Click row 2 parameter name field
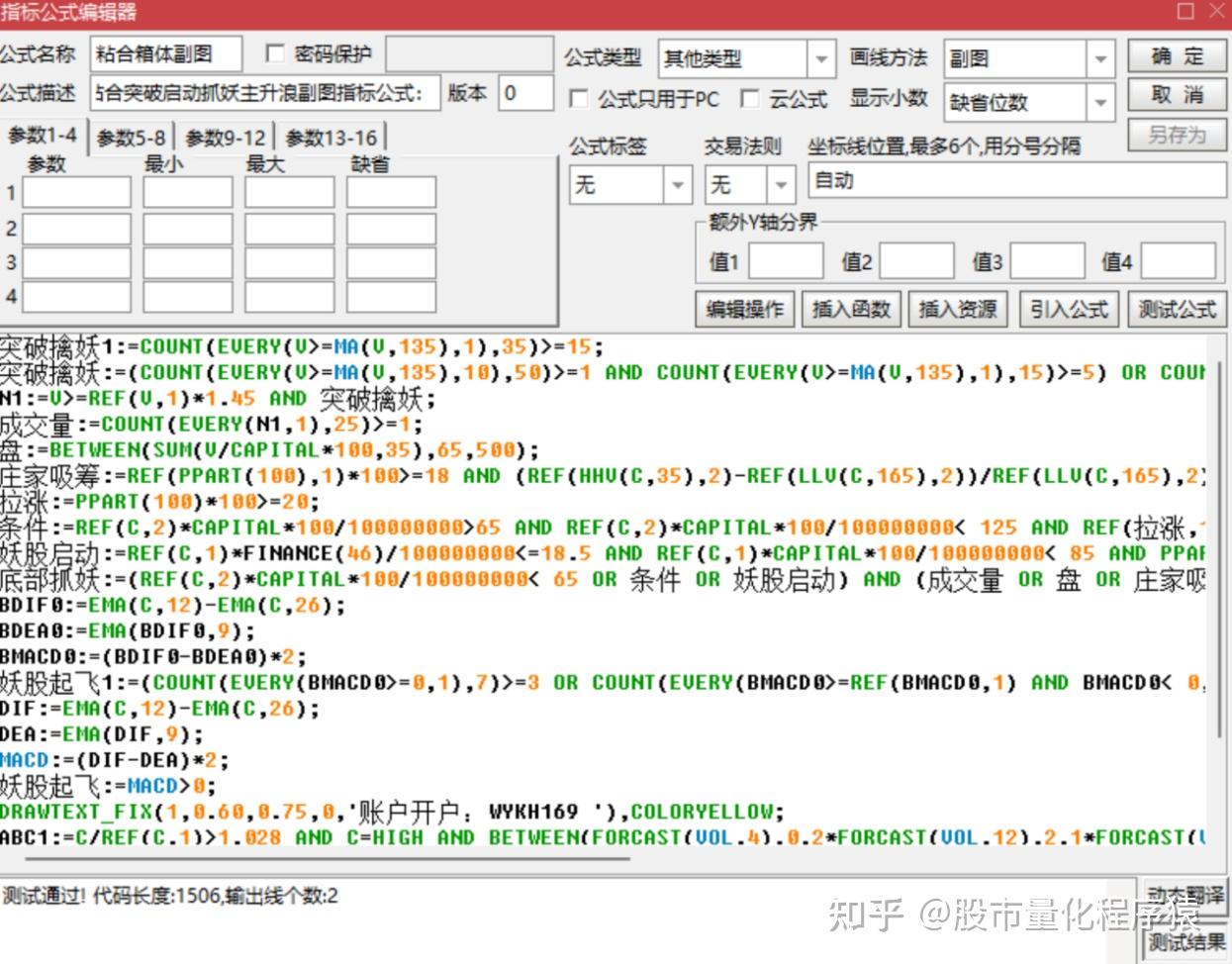This screenshot has height=964, width=1232. coord(76,229)
